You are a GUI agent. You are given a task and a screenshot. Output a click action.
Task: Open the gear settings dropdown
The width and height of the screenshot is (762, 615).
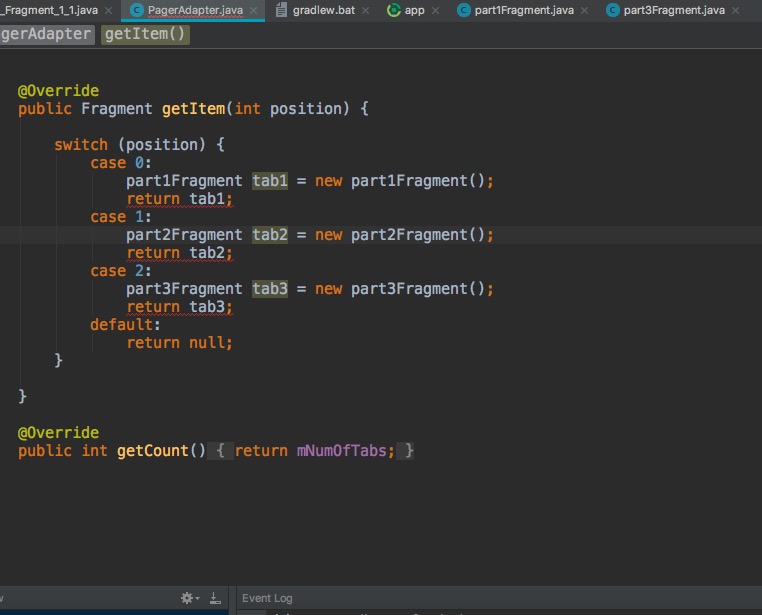[190, 598]
